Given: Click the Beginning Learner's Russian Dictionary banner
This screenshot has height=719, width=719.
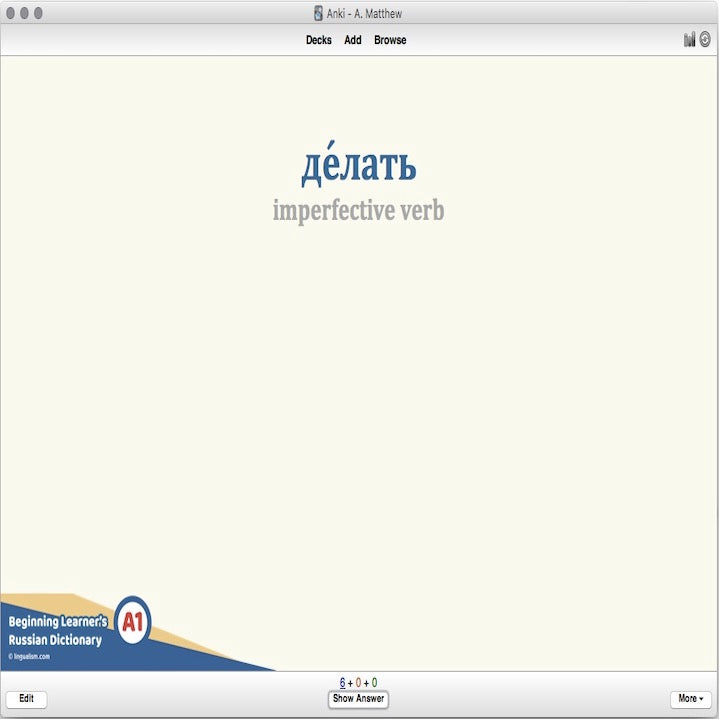Looking at the screenshot, I should [57, 631].
